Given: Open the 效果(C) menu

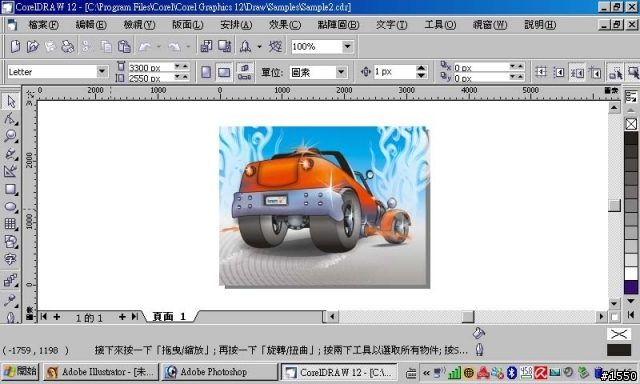Looking at the screenshot, I should click(284, 25).
